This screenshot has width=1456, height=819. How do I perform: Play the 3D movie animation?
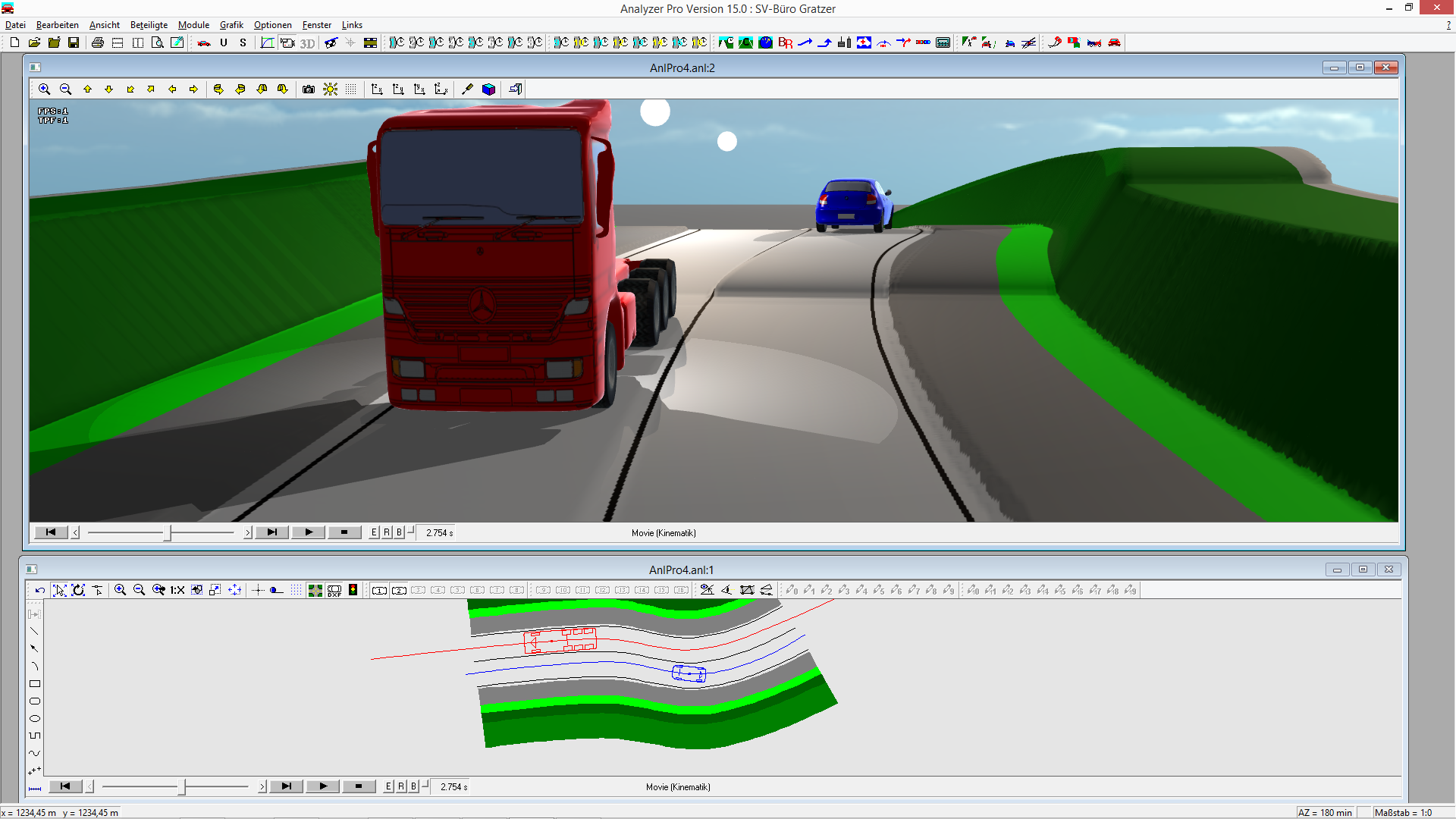309,532
